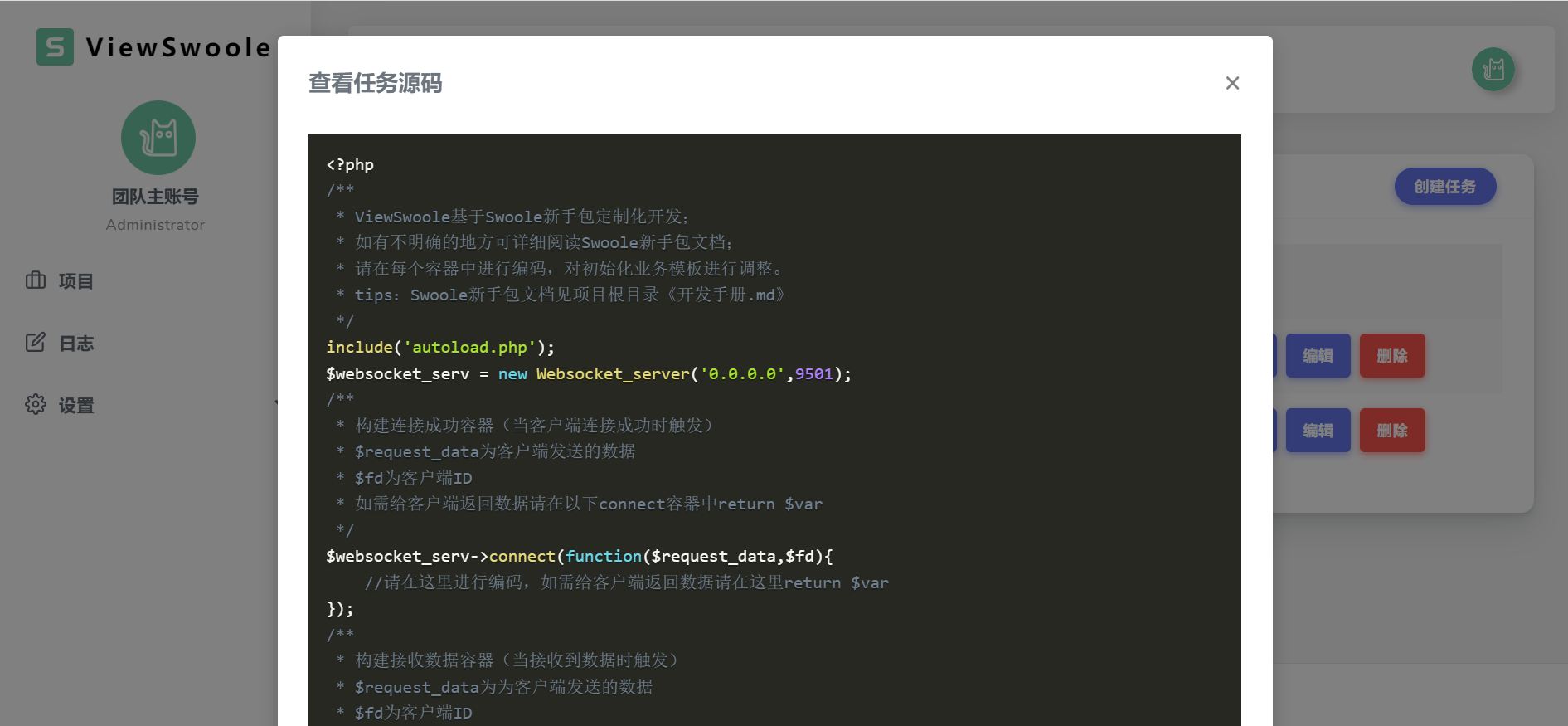Click the 构建接收数据容器 comment line
This screenshot has height=726, width=1568.
[x=507, y=660]
